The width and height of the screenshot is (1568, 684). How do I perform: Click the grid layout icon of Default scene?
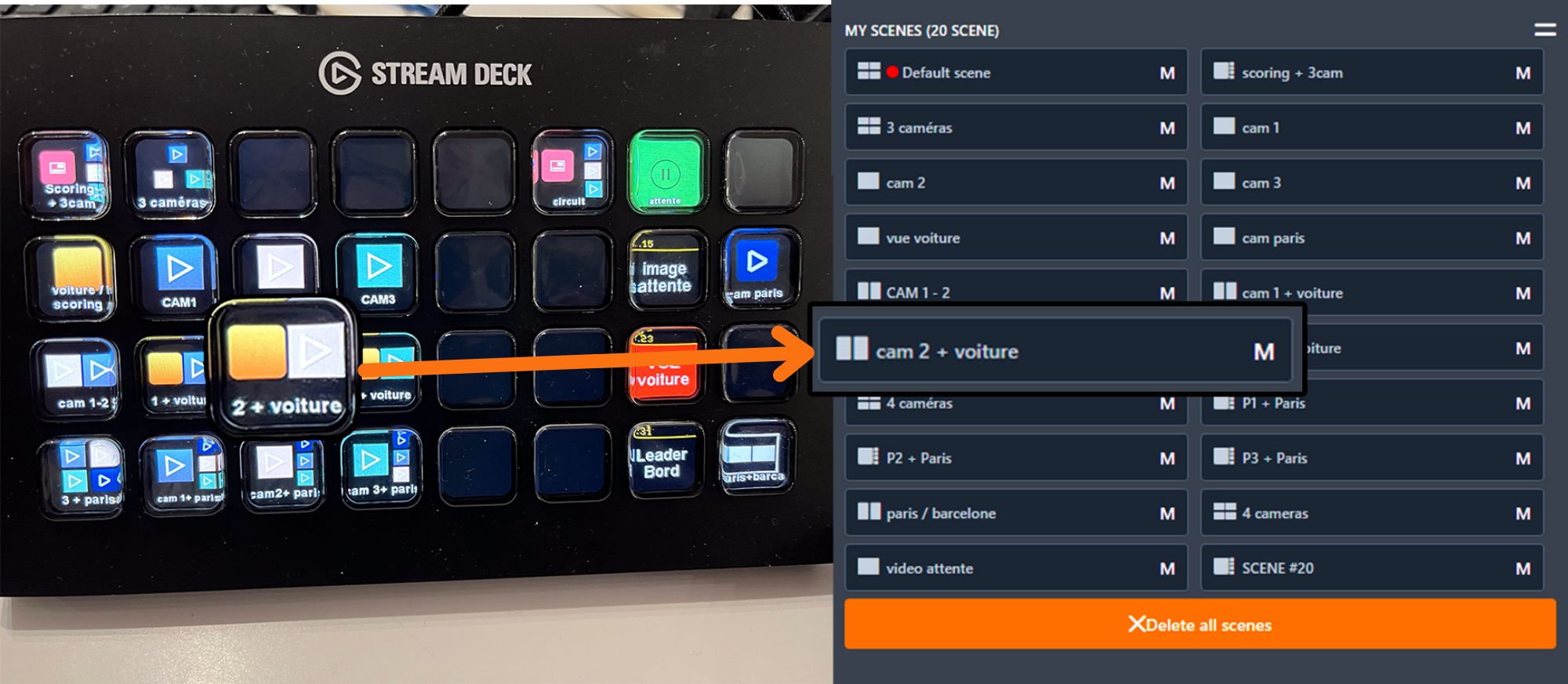point(869,71)
